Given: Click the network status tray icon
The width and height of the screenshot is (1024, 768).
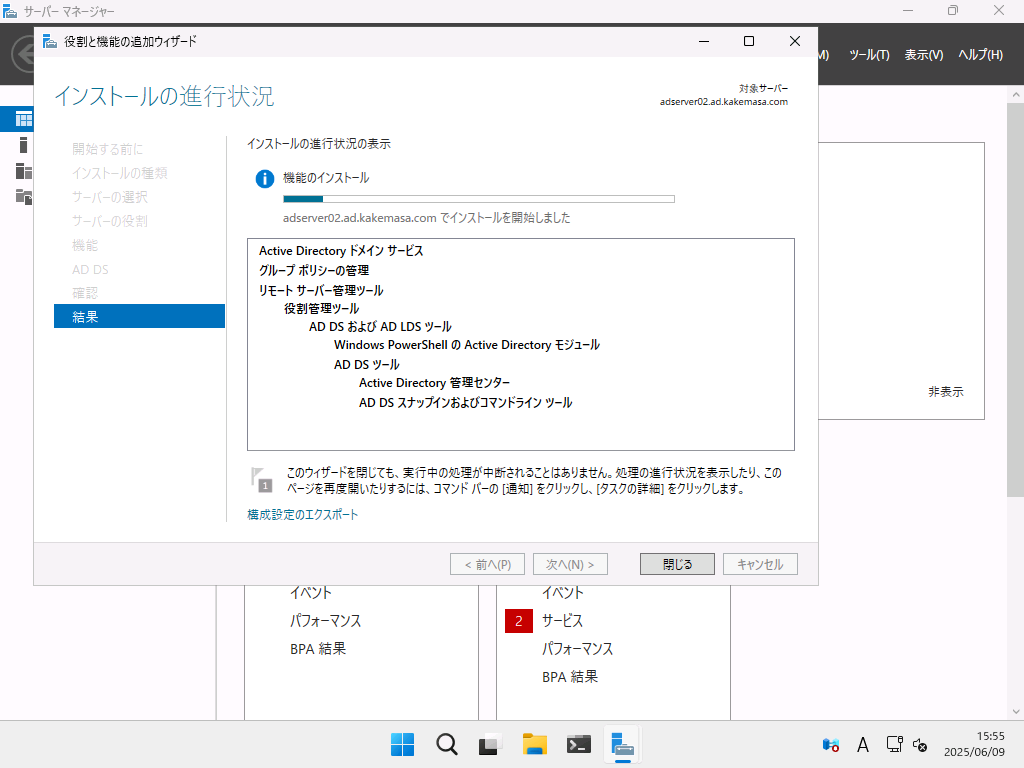Looking at the screenshot, I should point(894,744).
